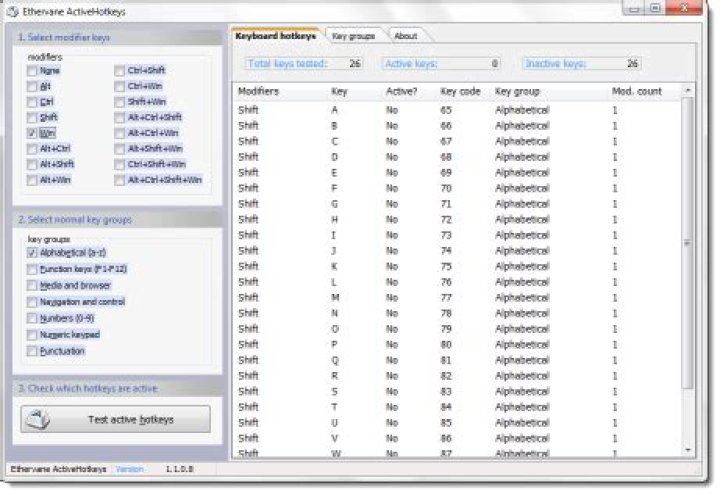Sort by Key group column header
Screen dimensions: 720x494
517,91
